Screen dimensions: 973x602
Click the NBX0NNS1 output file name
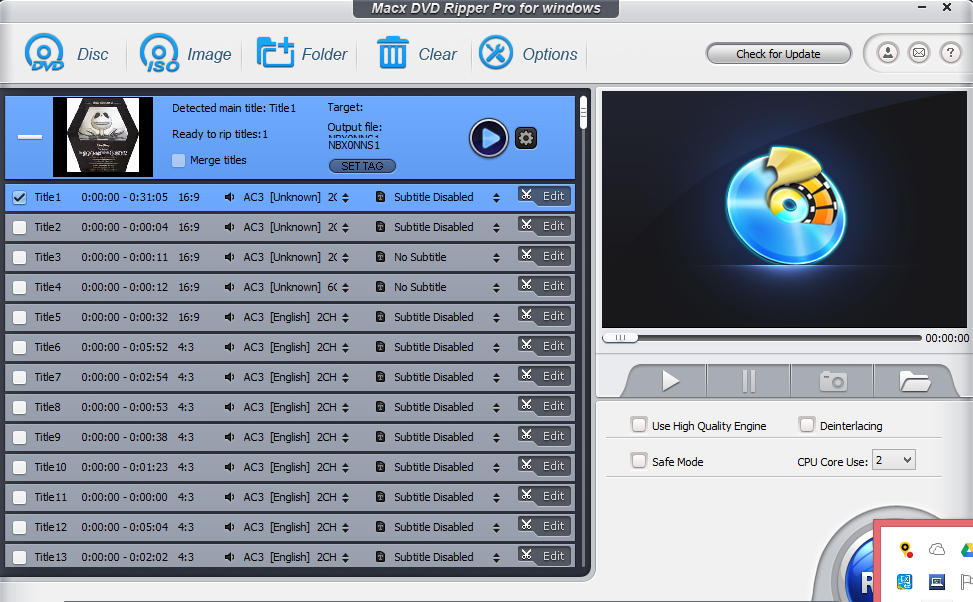354,145
